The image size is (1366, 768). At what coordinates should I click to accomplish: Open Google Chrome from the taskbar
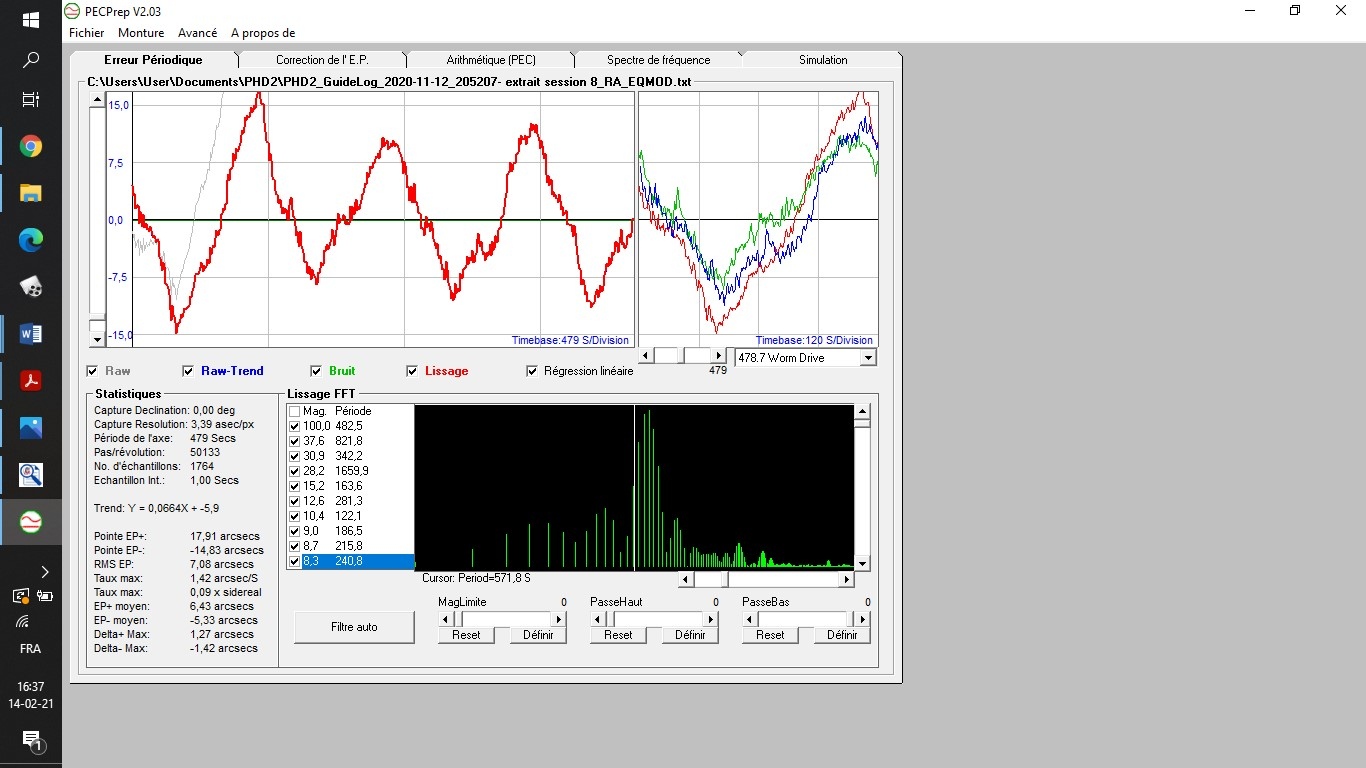(31, 147)
